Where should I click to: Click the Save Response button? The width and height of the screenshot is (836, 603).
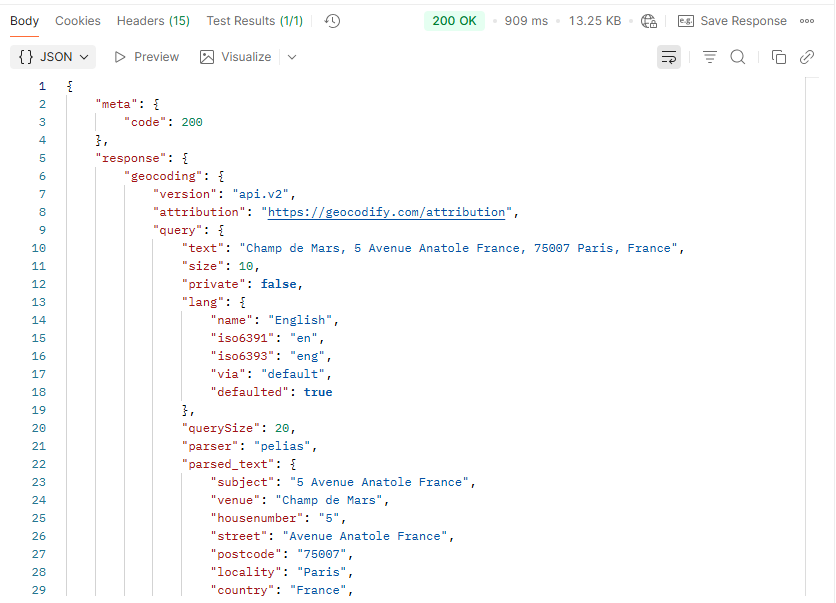pos(732,21)
